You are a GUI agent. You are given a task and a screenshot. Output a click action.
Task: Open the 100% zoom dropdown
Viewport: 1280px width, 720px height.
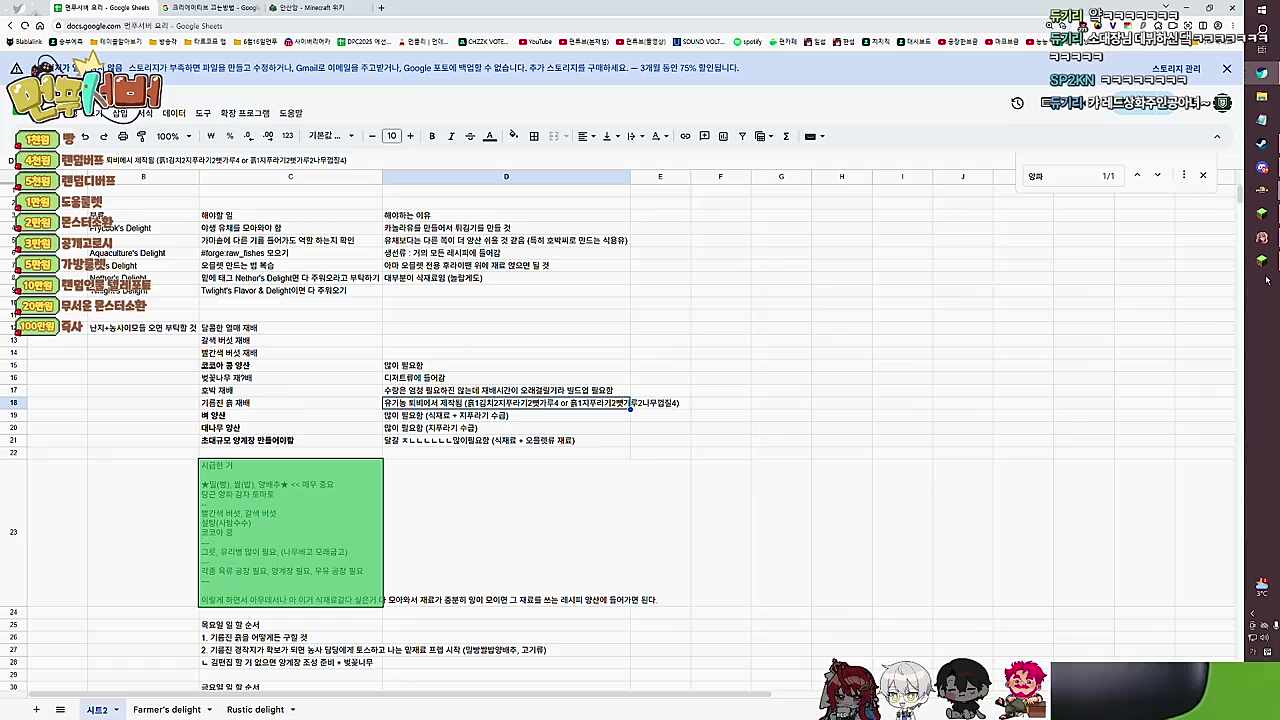tap(173, 136)
